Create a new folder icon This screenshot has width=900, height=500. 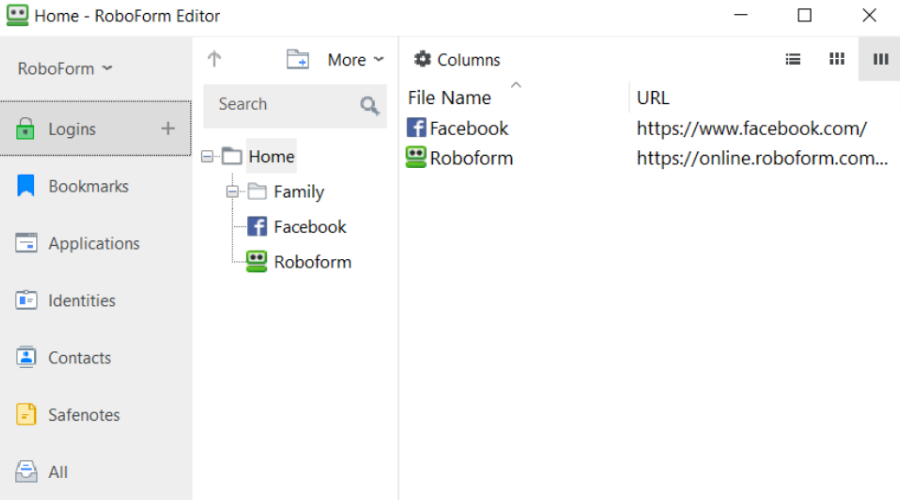click(298, 59)
